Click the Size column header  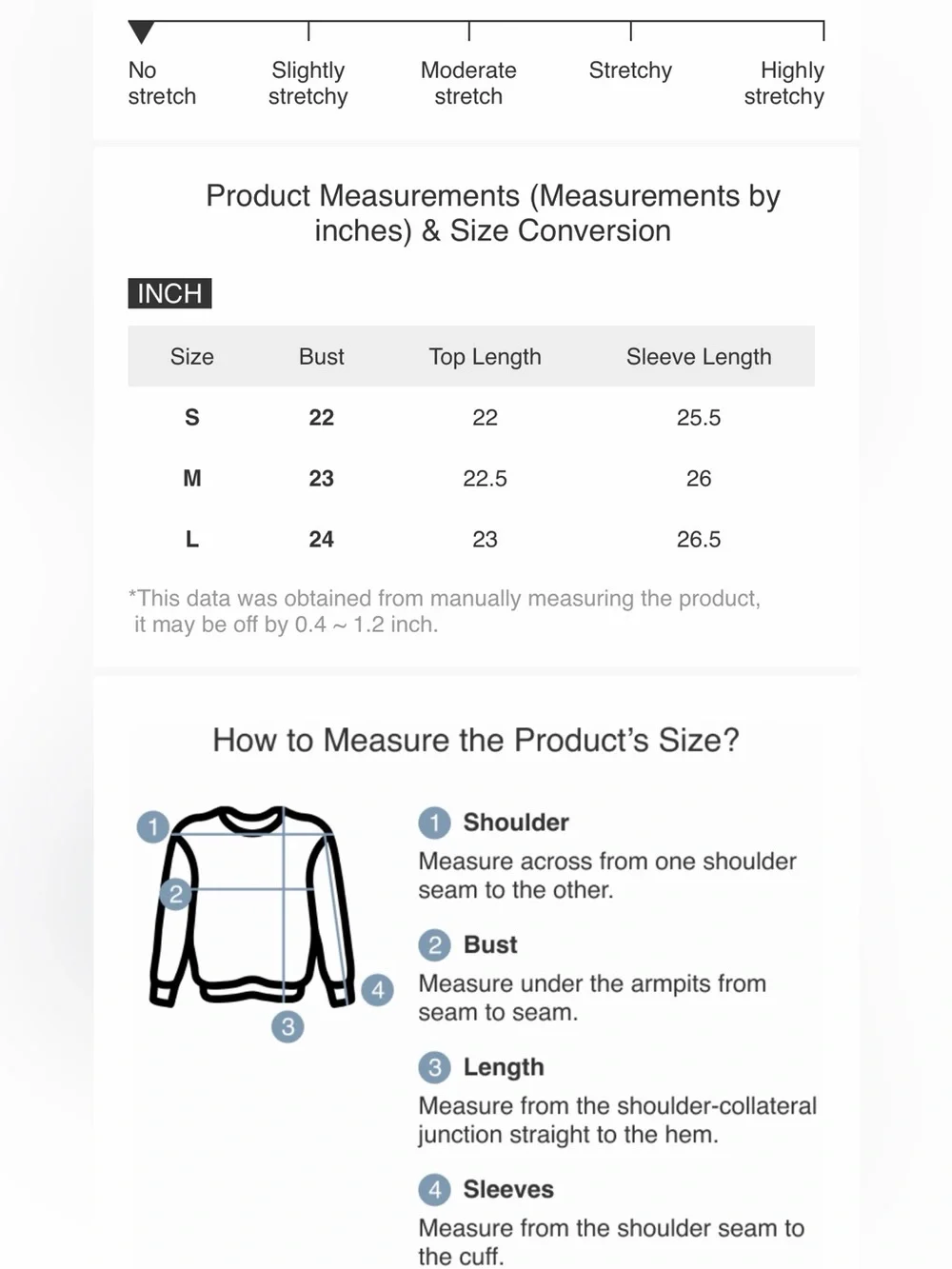pyautogui.click(x=192, y=356)
